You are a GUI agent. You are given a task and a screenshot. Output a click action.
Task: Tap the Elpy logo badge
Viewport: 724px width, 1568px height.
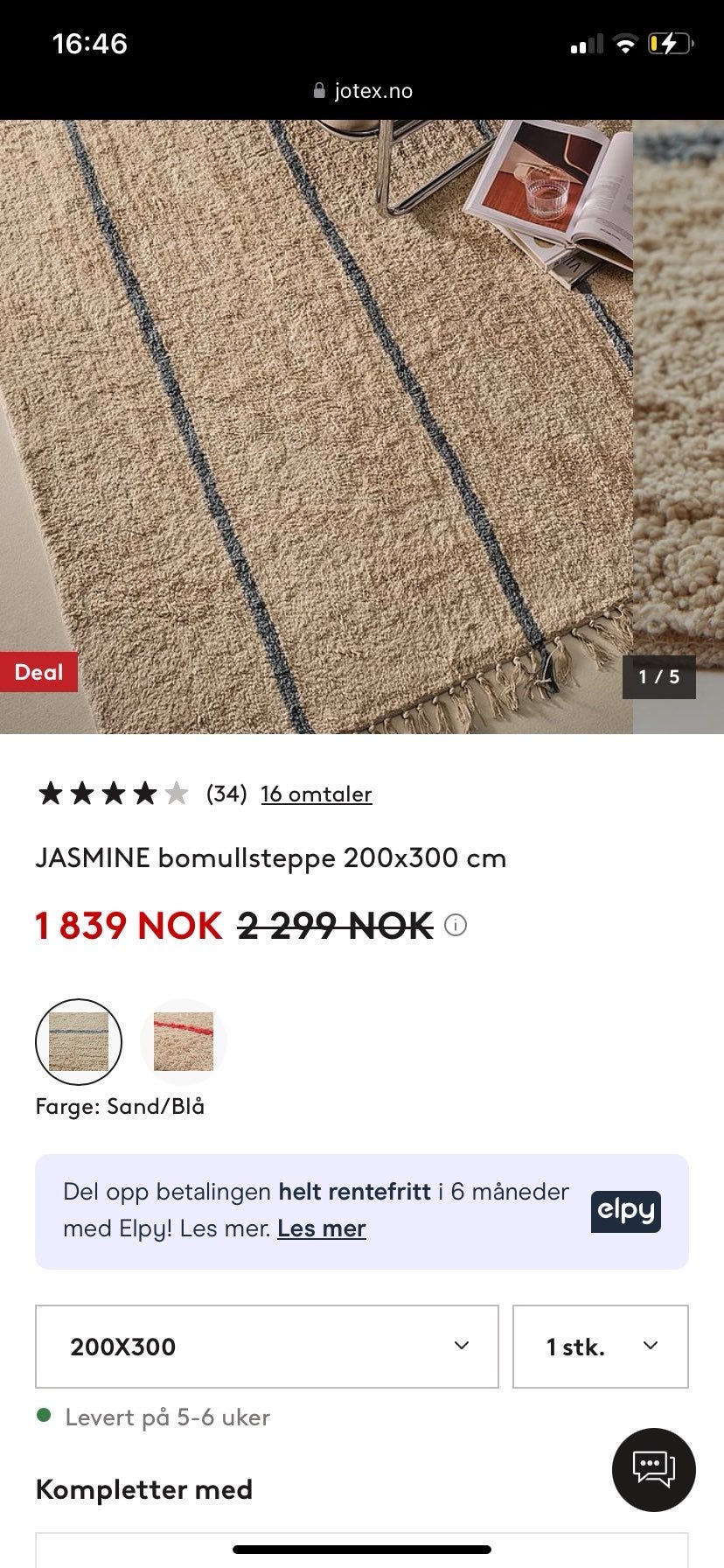[625, 1212]
